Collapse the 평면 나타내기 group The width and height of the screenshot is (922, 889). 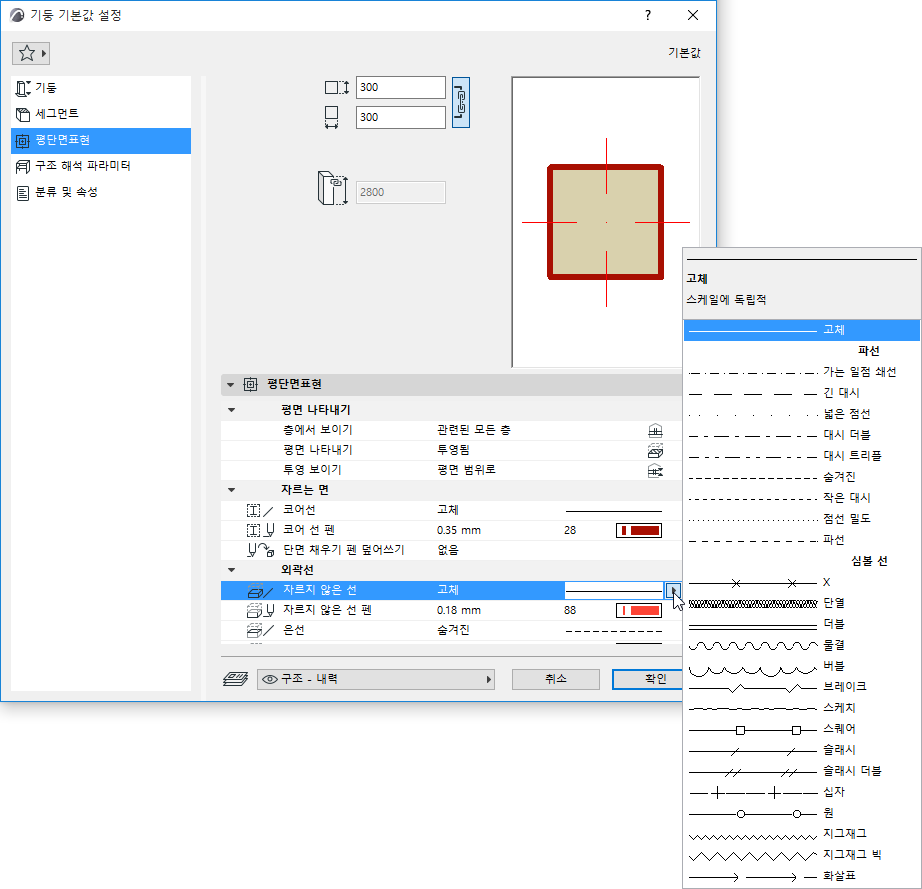coord(232,410)
